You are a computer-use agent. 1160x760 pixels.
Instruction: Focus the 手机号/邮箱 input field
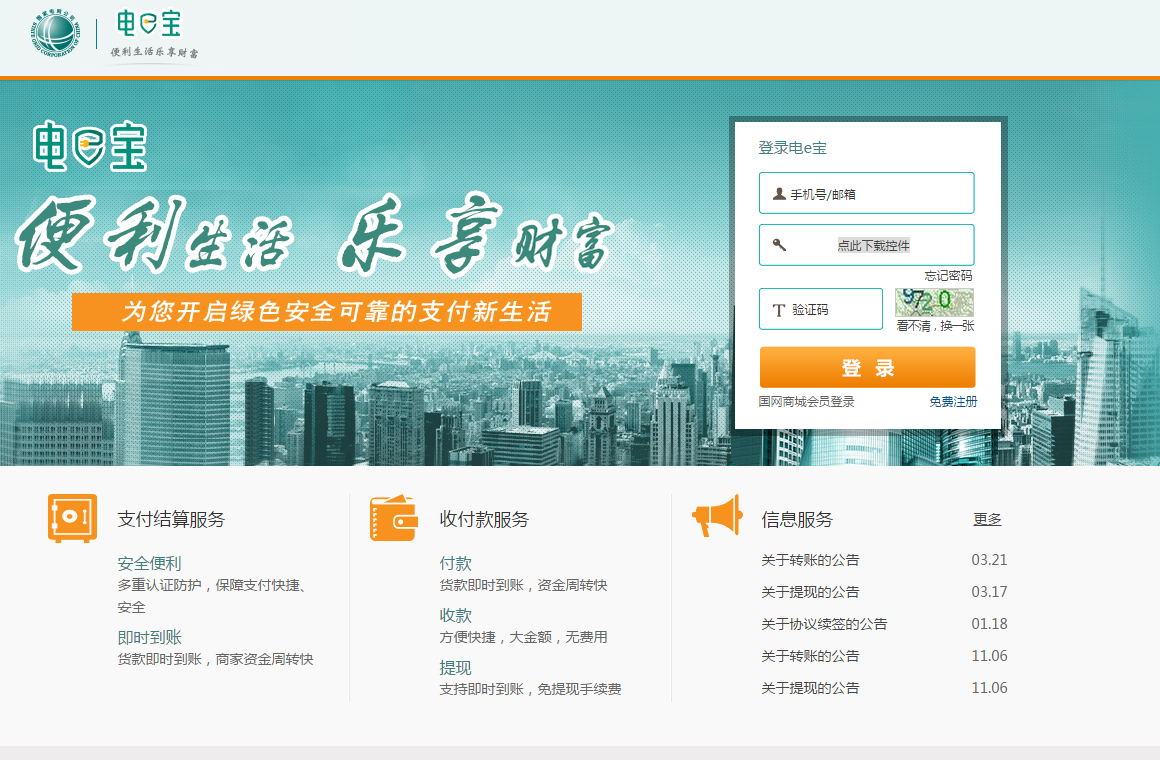tap(866, 193)
